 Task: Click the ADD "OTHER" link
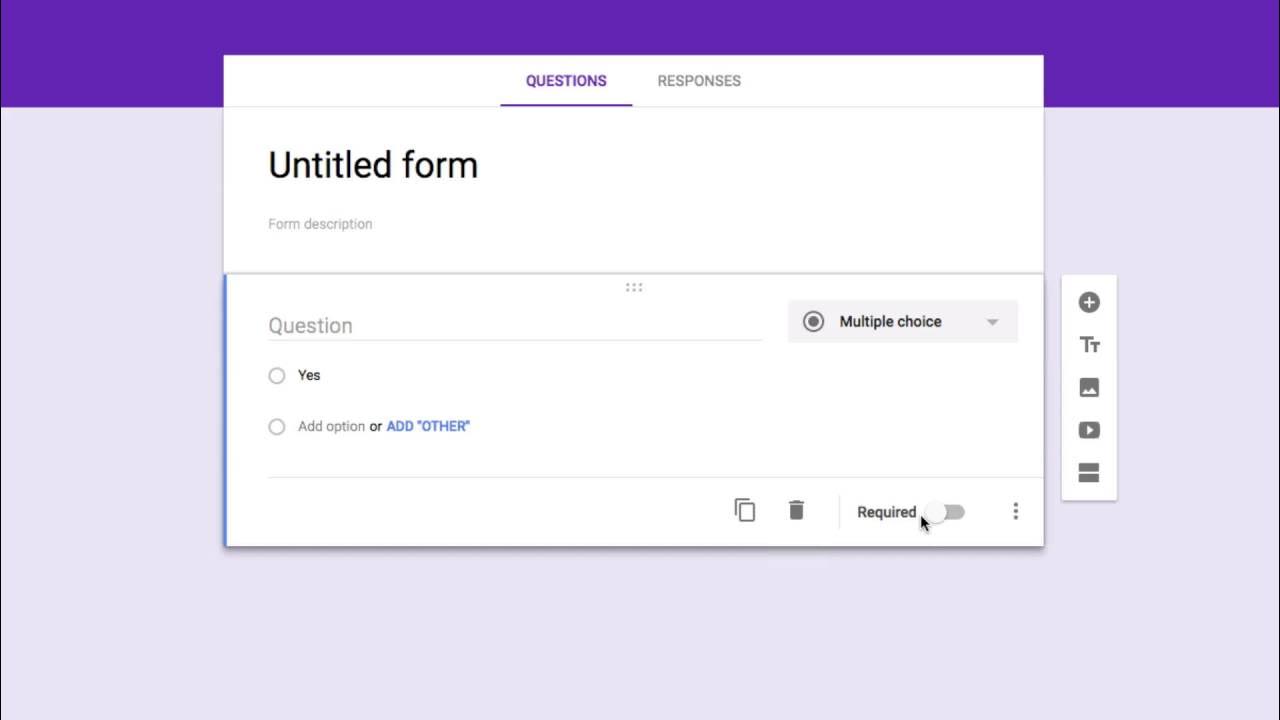tap(428, 426)
